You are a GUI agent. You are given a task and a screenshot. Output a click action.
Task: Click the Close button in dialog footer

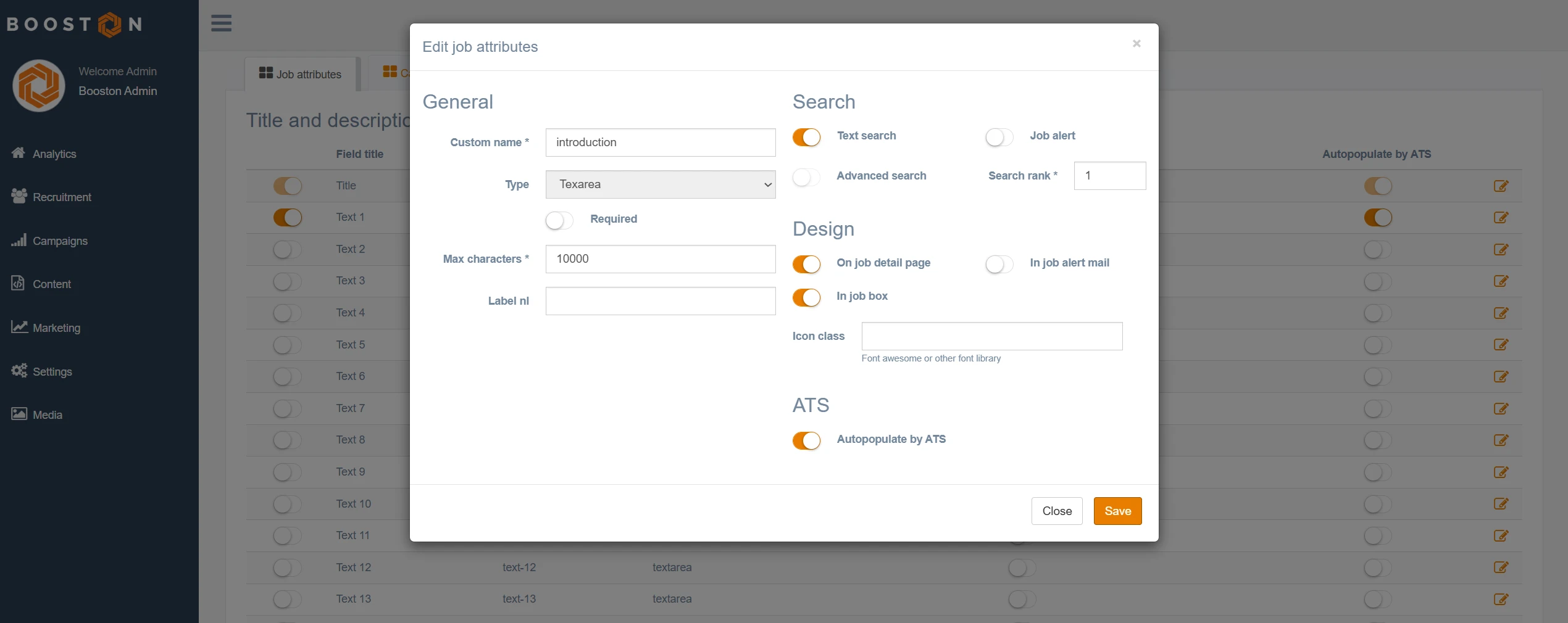[x=1056, y=511]
